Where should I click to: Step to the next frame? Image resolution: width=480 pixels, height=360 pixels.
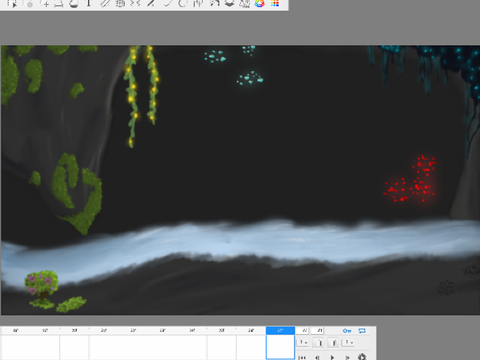pos(347,357)
